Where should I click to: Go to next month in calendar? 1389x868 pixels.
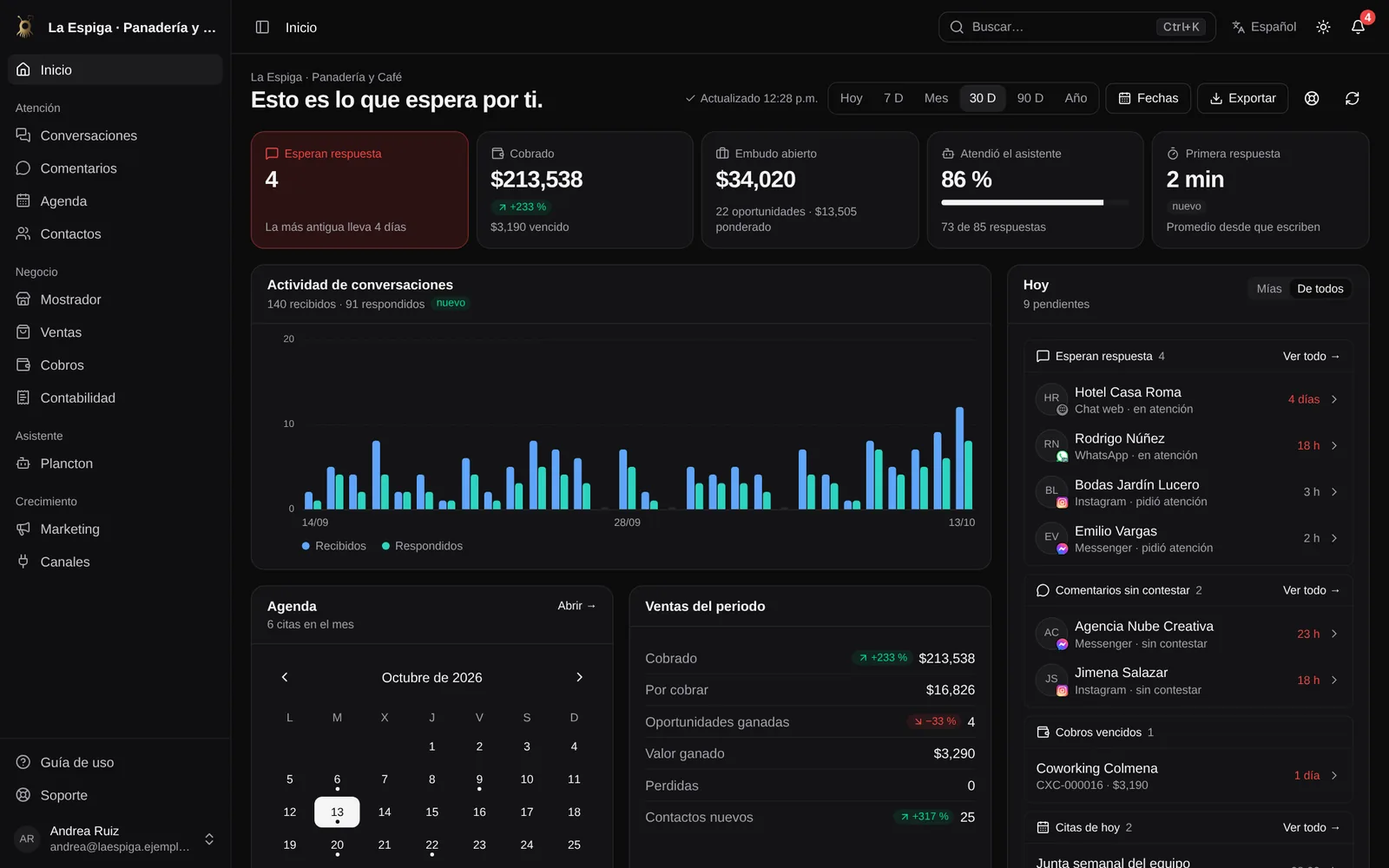point(579,677)
